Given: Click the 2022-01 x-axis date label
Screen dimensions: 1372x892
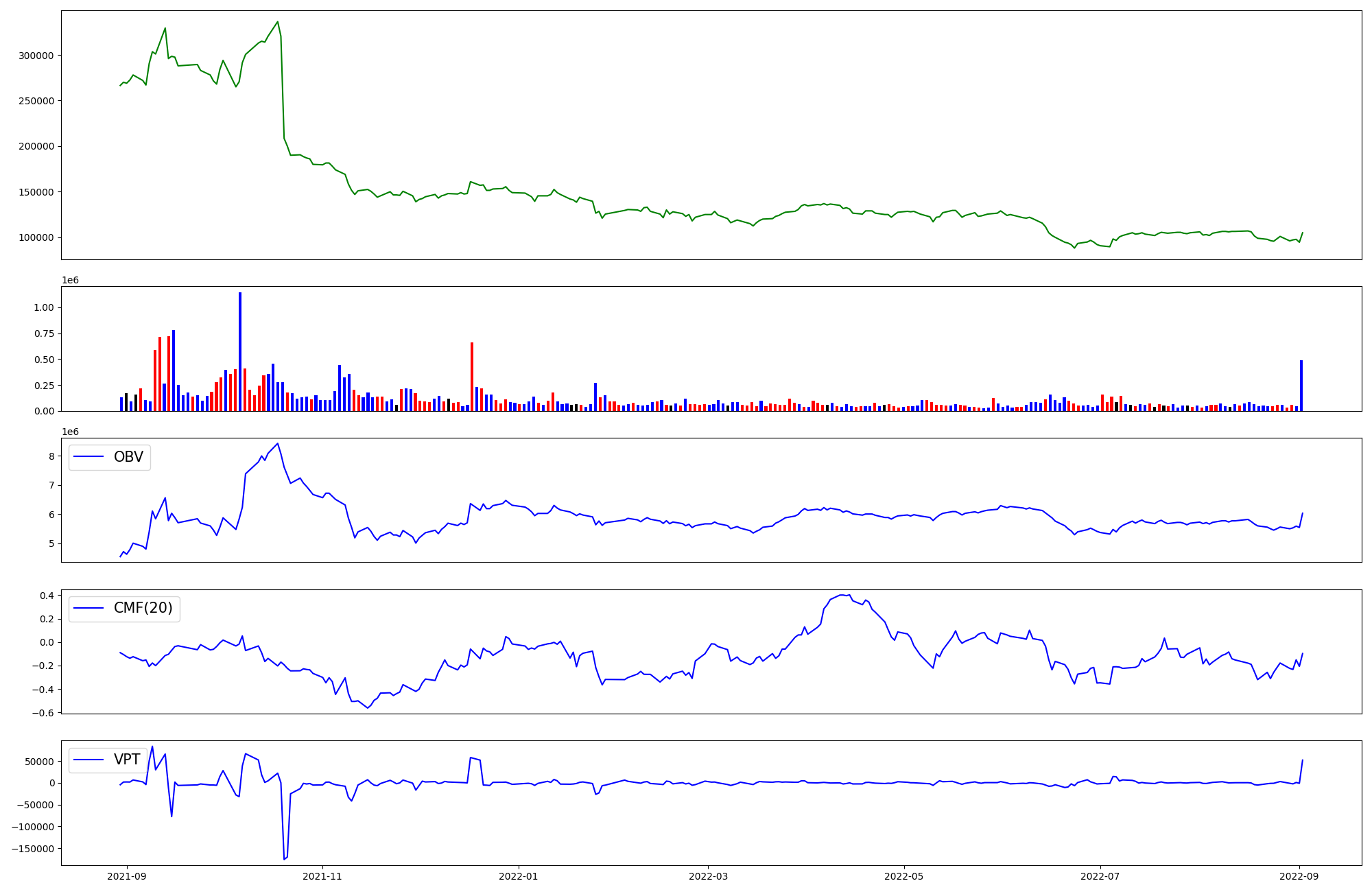Looking at the screenshot, I should 519,876.
